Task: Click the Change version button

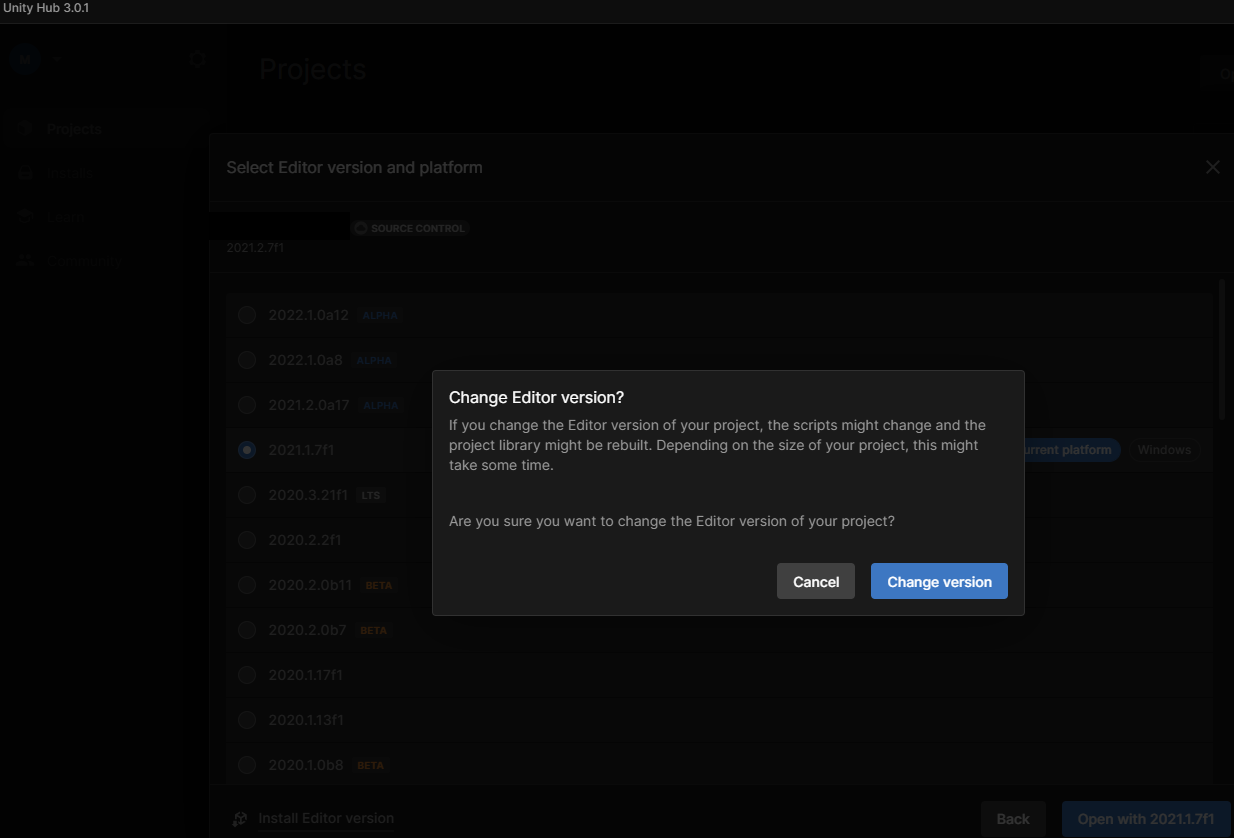Action: tap(938, 581)
